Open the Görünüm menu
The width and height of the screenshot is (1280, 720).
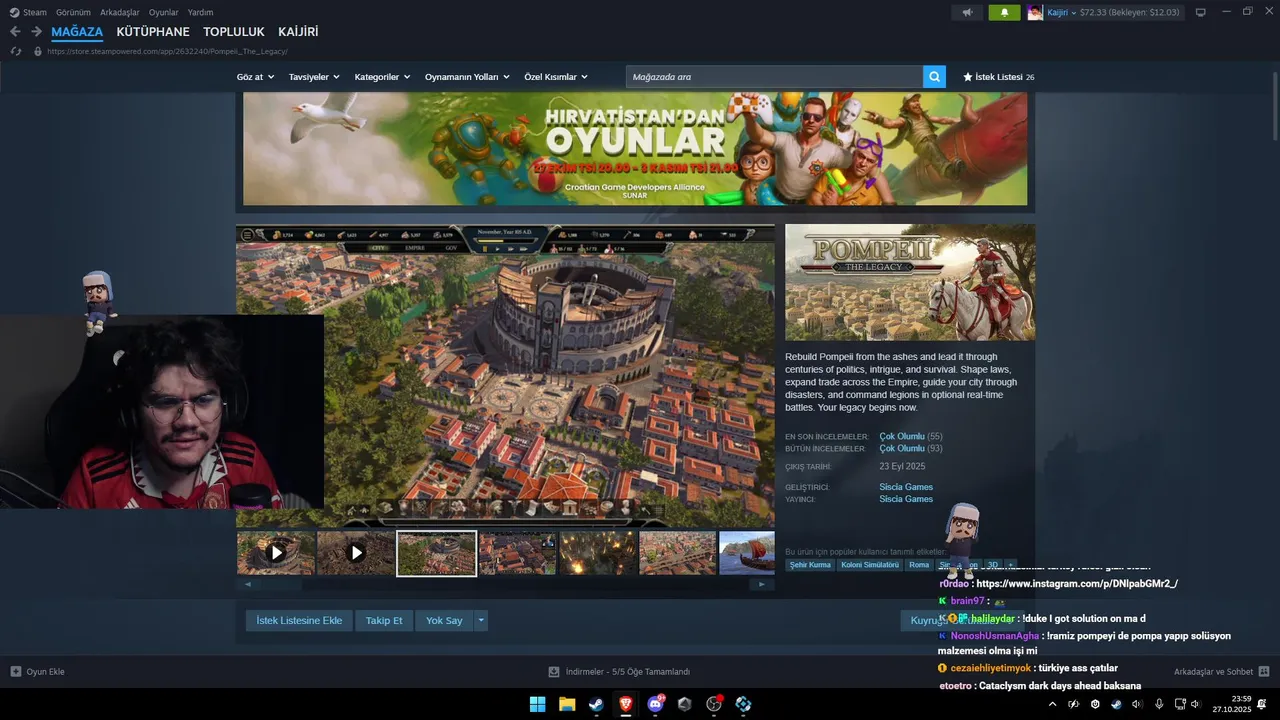click(73, 12)
